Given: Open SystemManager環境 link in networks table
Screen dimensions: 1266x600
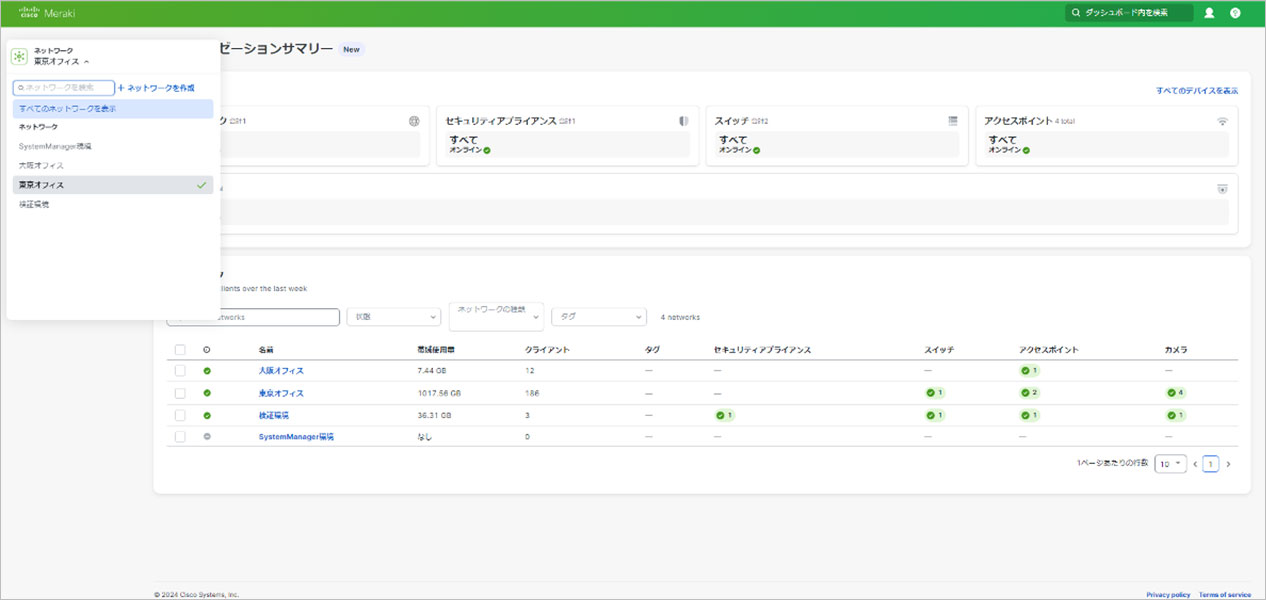Looking at the screenshot, I should (296, 437).
